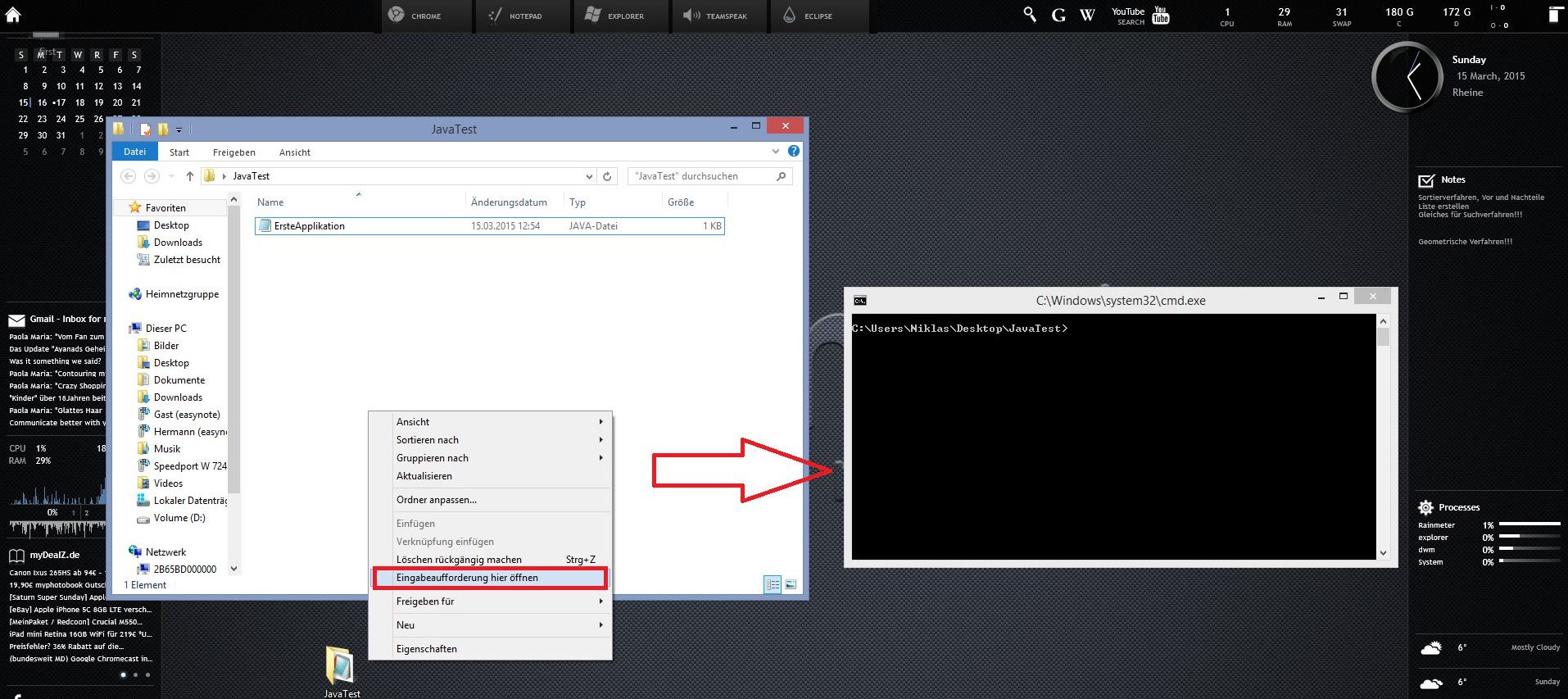The width and height of the screenshot is (1568, 699).
Task: Click the Downloads link under Favoriten
Action: coord(178,243)
